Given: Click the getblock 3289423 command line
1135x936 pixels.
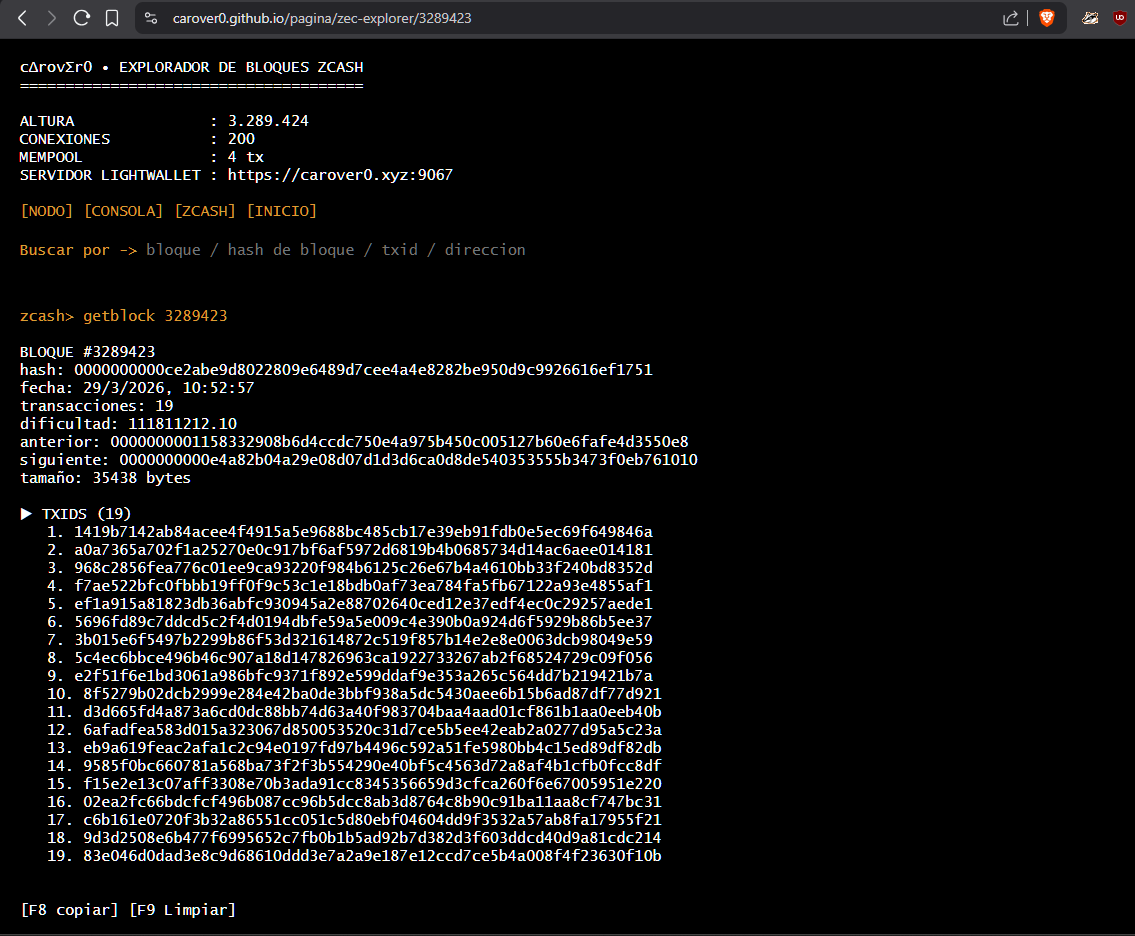Looking at the screenshot, I should tap(124, 316).
